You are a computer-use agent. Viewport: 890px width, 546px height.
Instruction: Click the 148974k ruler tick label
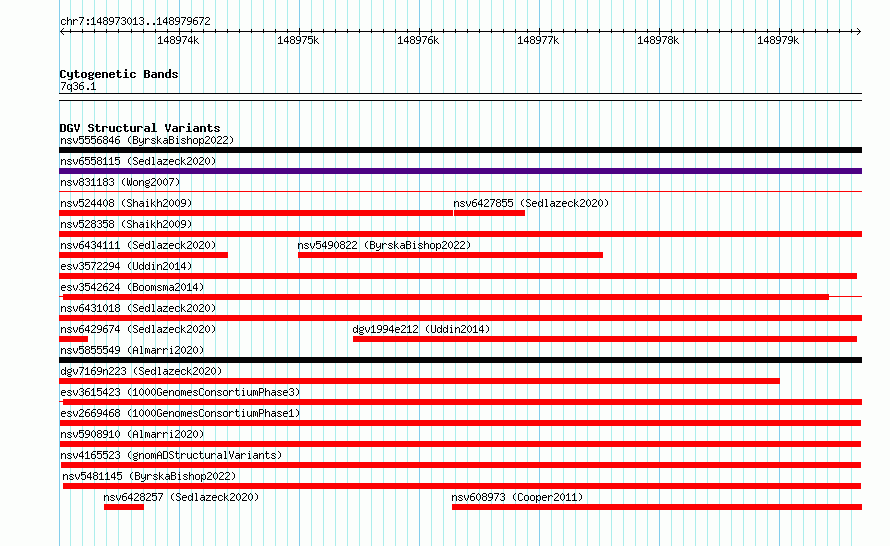[178, 40]
